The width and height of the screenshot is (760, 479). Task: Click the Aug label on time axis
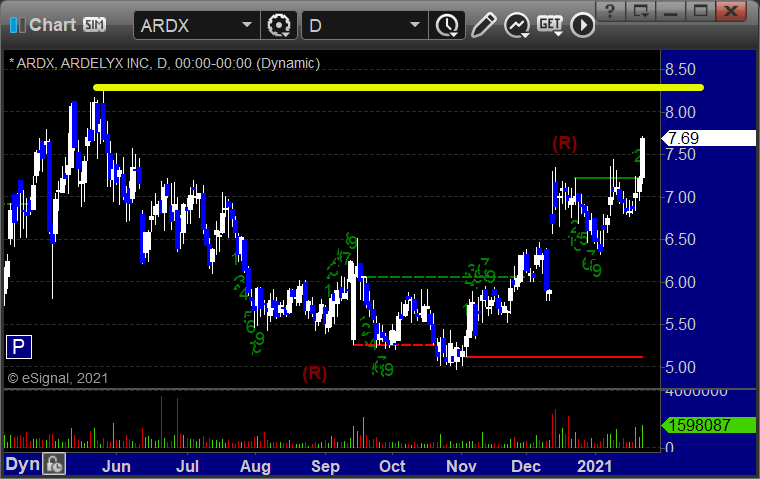point(255,466)
